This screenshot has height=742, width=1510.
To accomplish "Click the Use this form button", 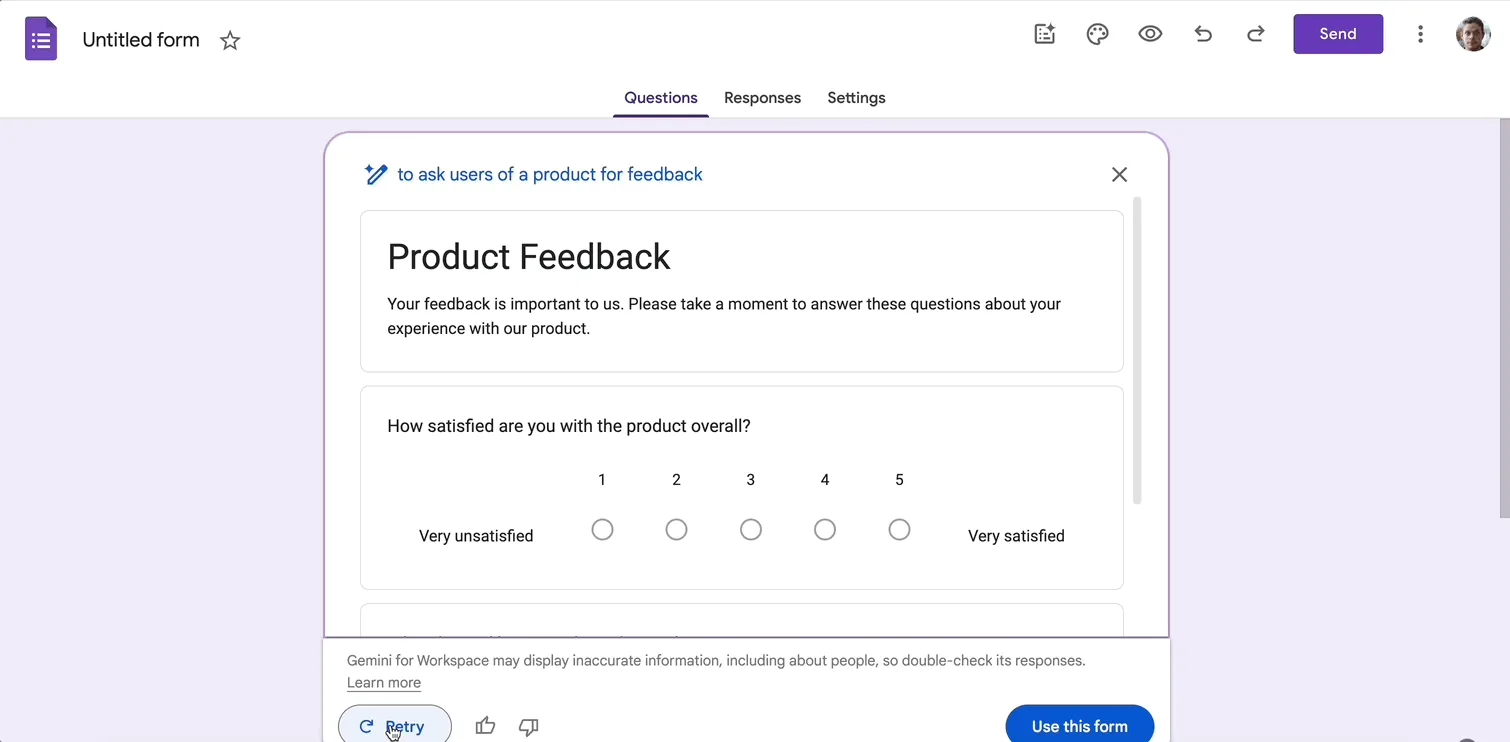I will pos(1080,725).
